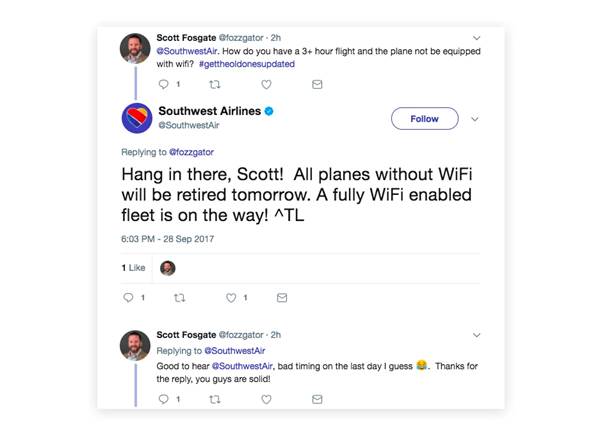This screenshot has height=437, width=602.
Task: Like the Southwest Airlines reply tweet
Action: click(x=231, y=298)
